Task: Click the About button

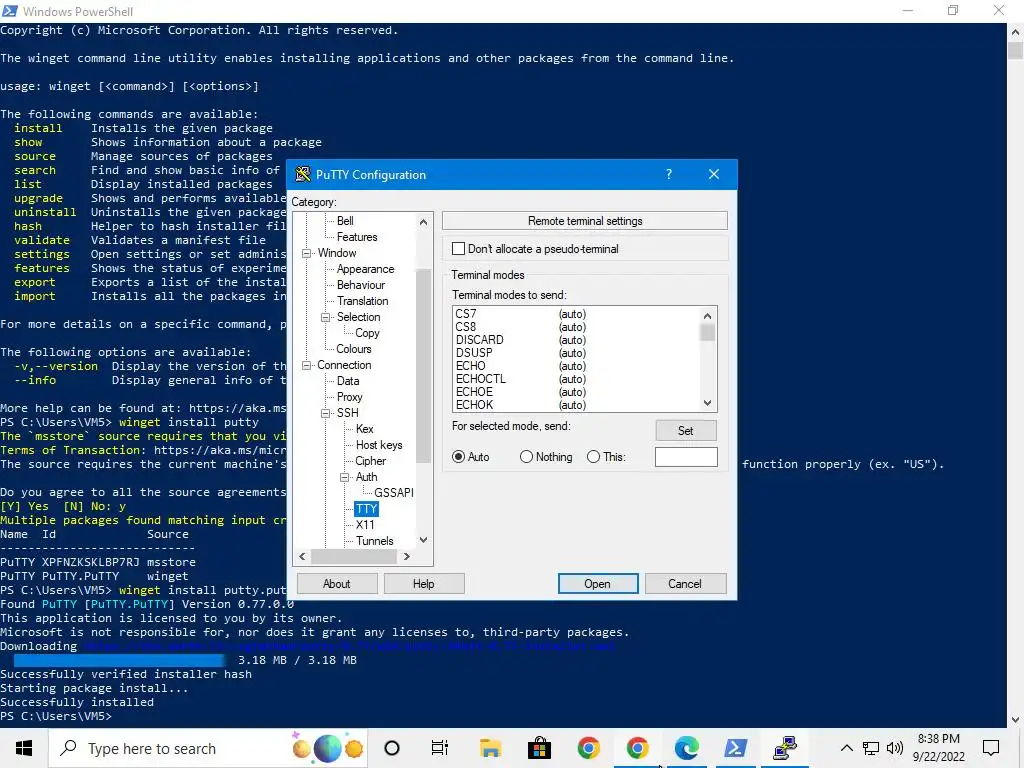Action: (337, 584)
